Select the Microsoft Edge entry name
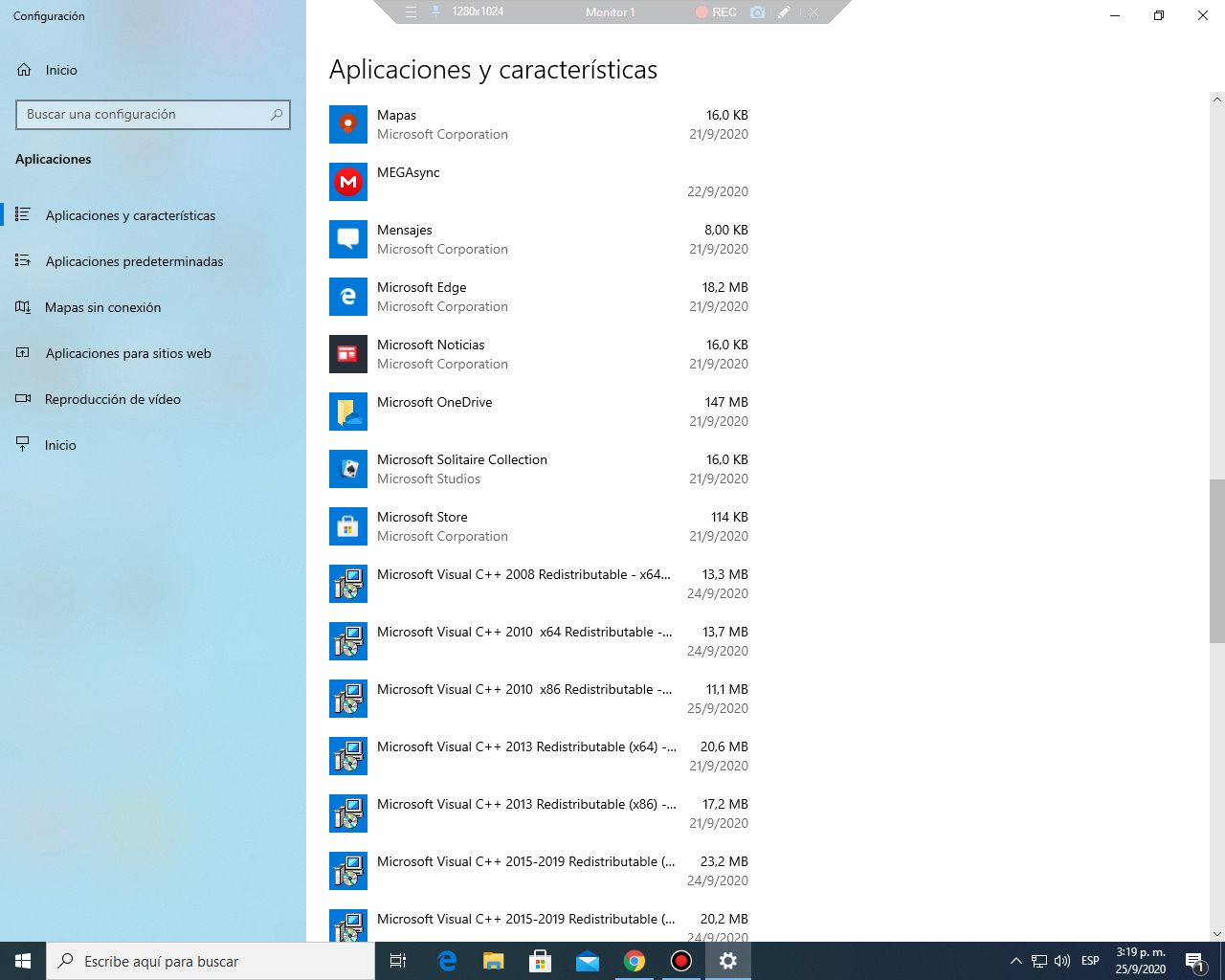This screenshot has height=980, width=1225. pyautogui.click(x=422, y=287)
